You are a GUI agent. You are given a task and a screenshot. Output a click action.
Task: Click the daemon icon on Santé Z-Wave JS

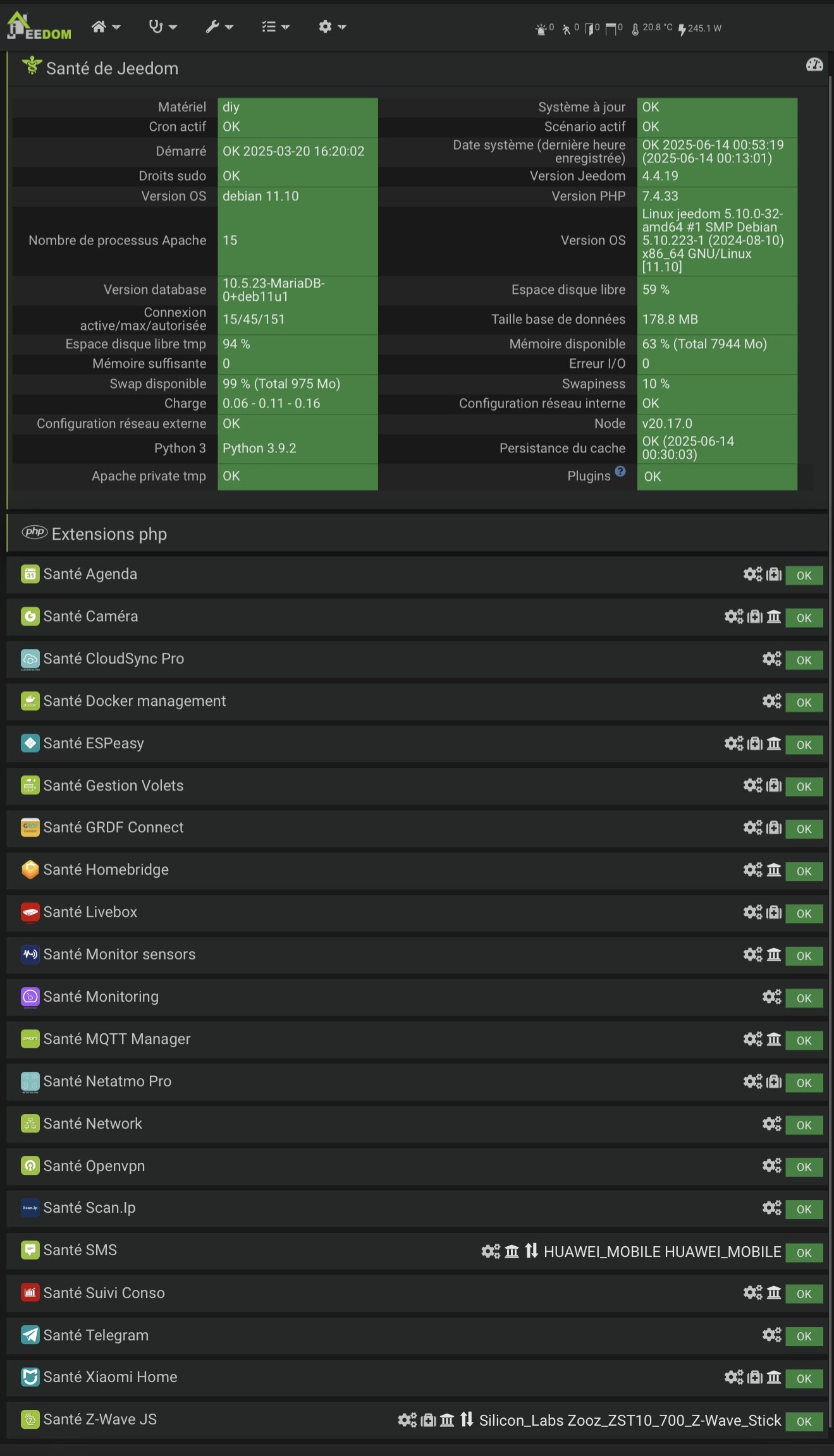point(447,1420)
